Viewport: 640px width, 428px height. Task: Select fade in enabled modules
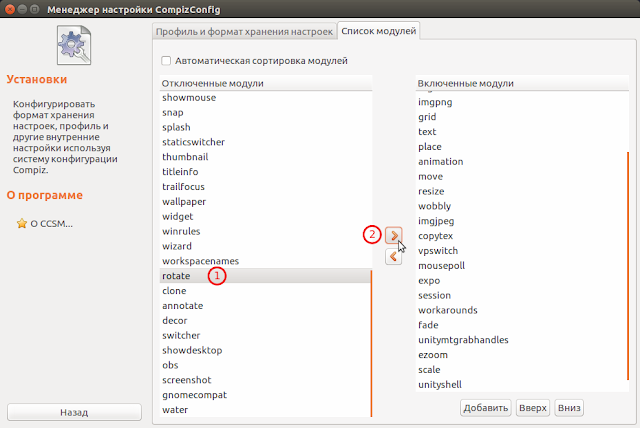(x=521, y=325)
